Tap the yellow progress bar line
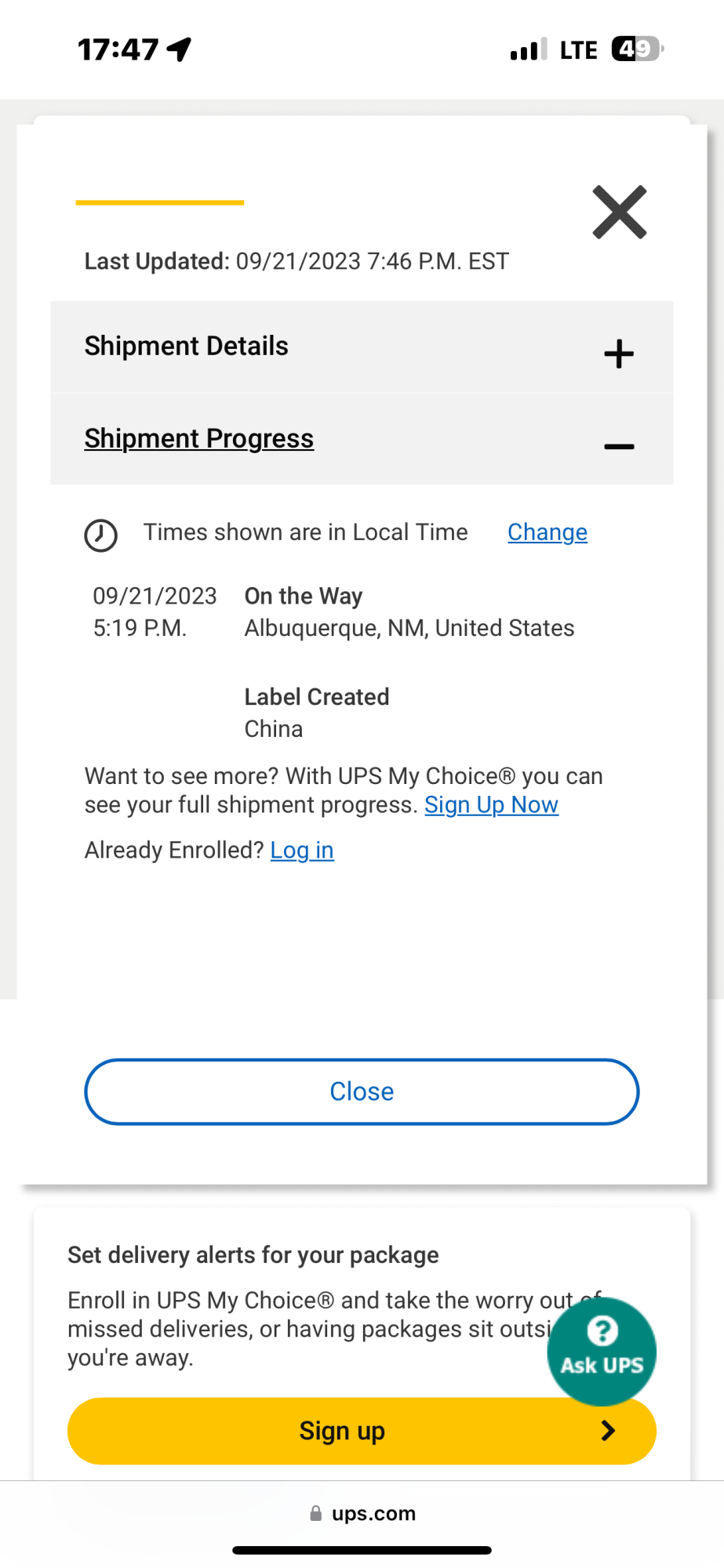The width and height of the screenshot is (724, 1568). pyautogui.click(x=159, y=202)
